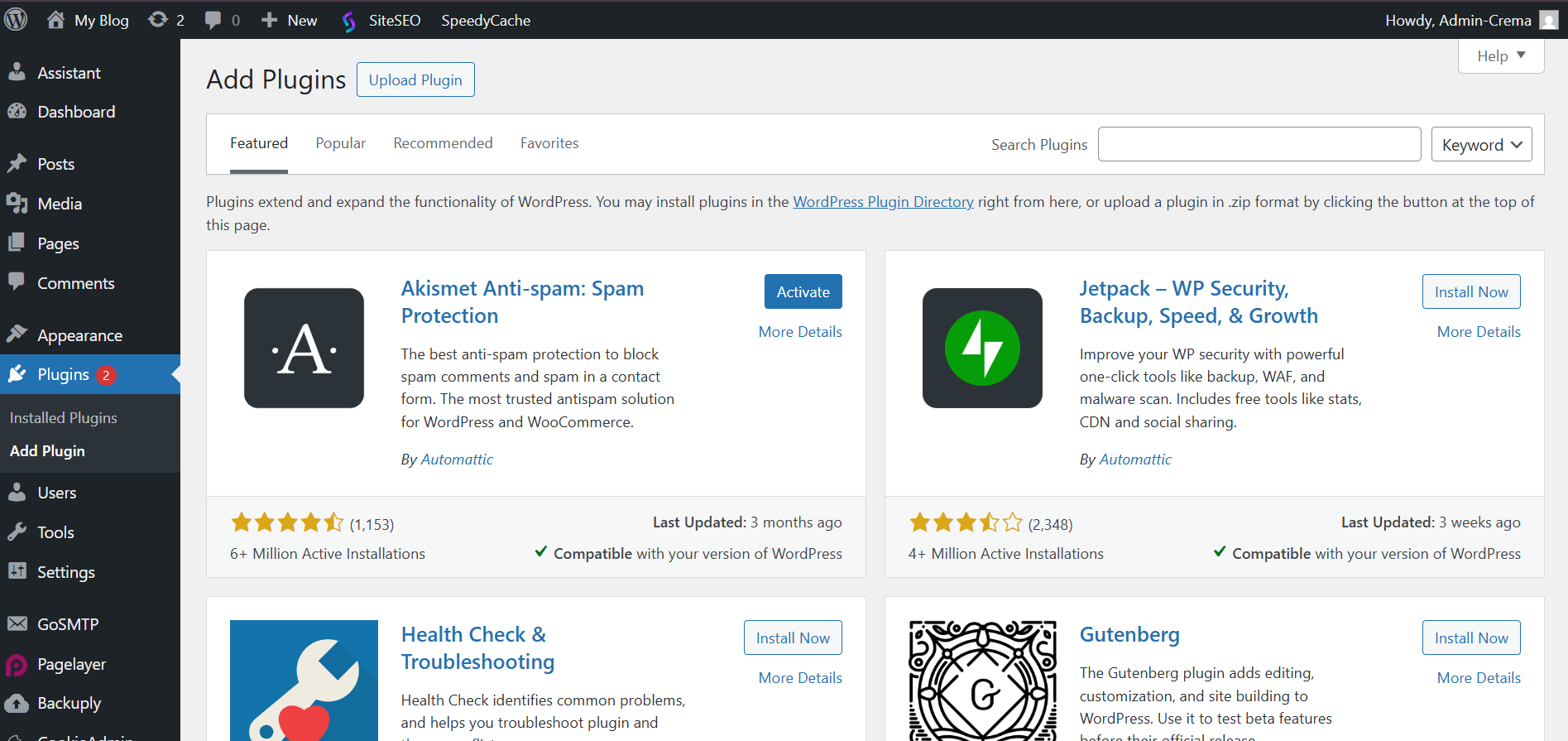Image resolution: width=1568 pixels, height=741 pixels.
Task: Click the Media sidebar icon
Action: click(x=17, y=203)
